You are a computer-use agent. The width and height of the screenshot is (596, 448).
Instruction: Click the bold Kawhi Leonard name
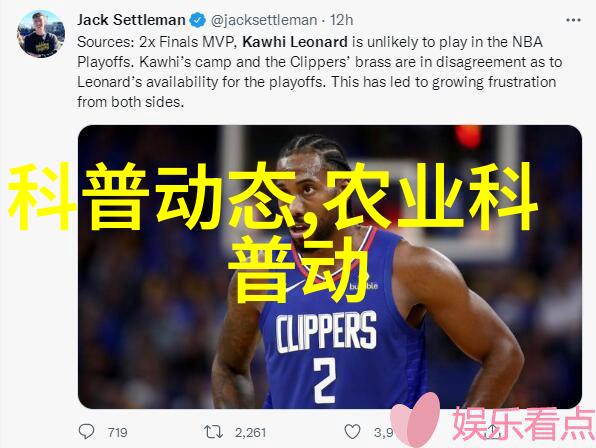tap(295, 42)
